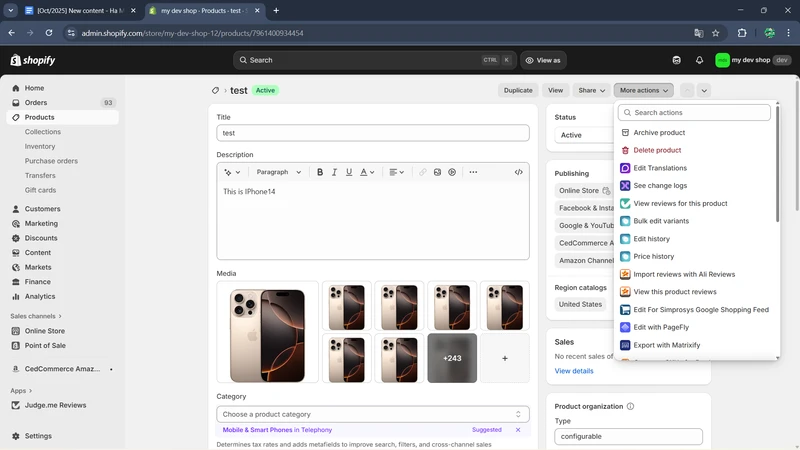This screenshot has height=450, width=800.
Task: Open Analytics section
Action: click(62, 296)
